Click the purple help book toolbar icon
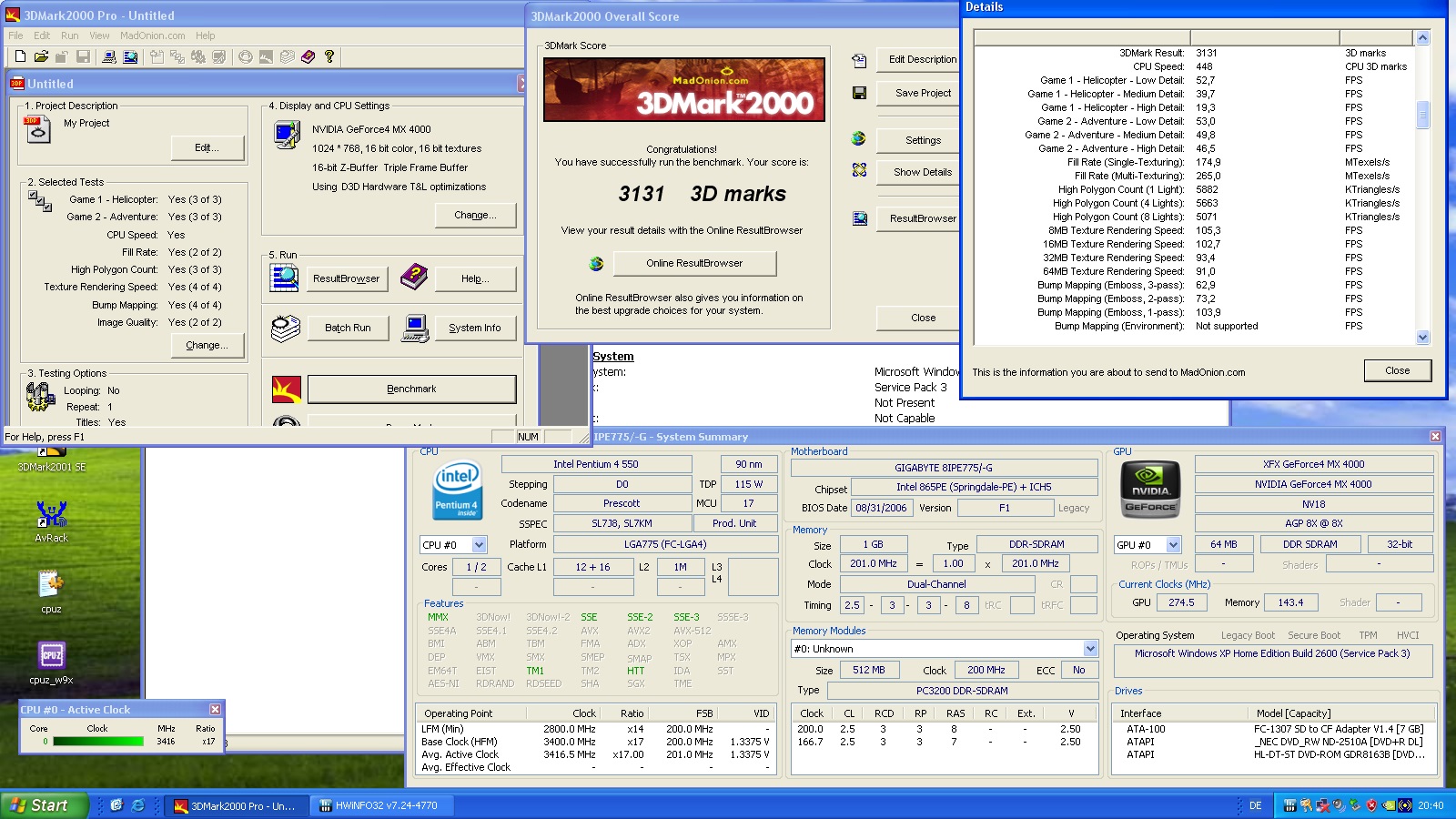Screen dimensions: 1456x819 tap(308, 56)
